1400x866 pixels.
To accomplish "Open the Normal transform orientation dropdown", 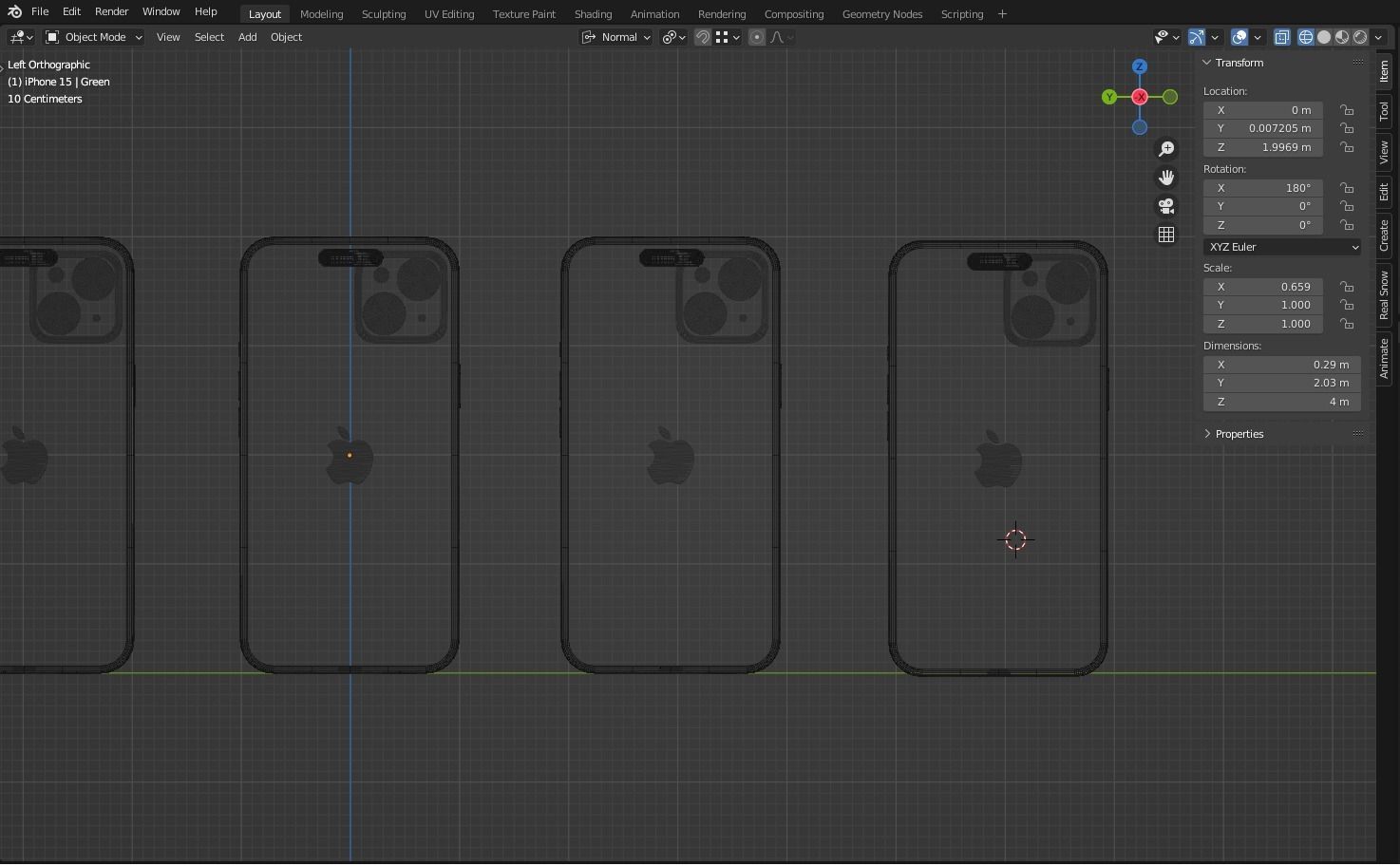I will coord(616,37).
